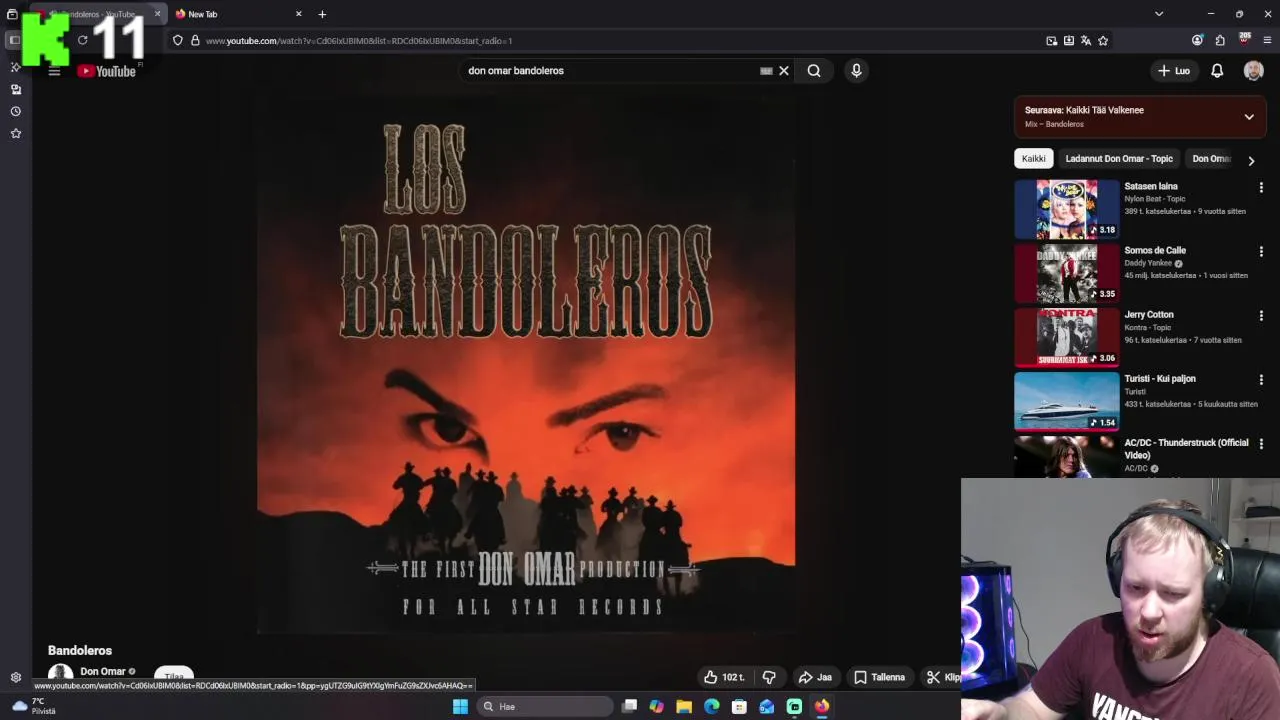
Task: Open synced tabs icon in Firefox sidebar
Action: click(x=15, y=89)
